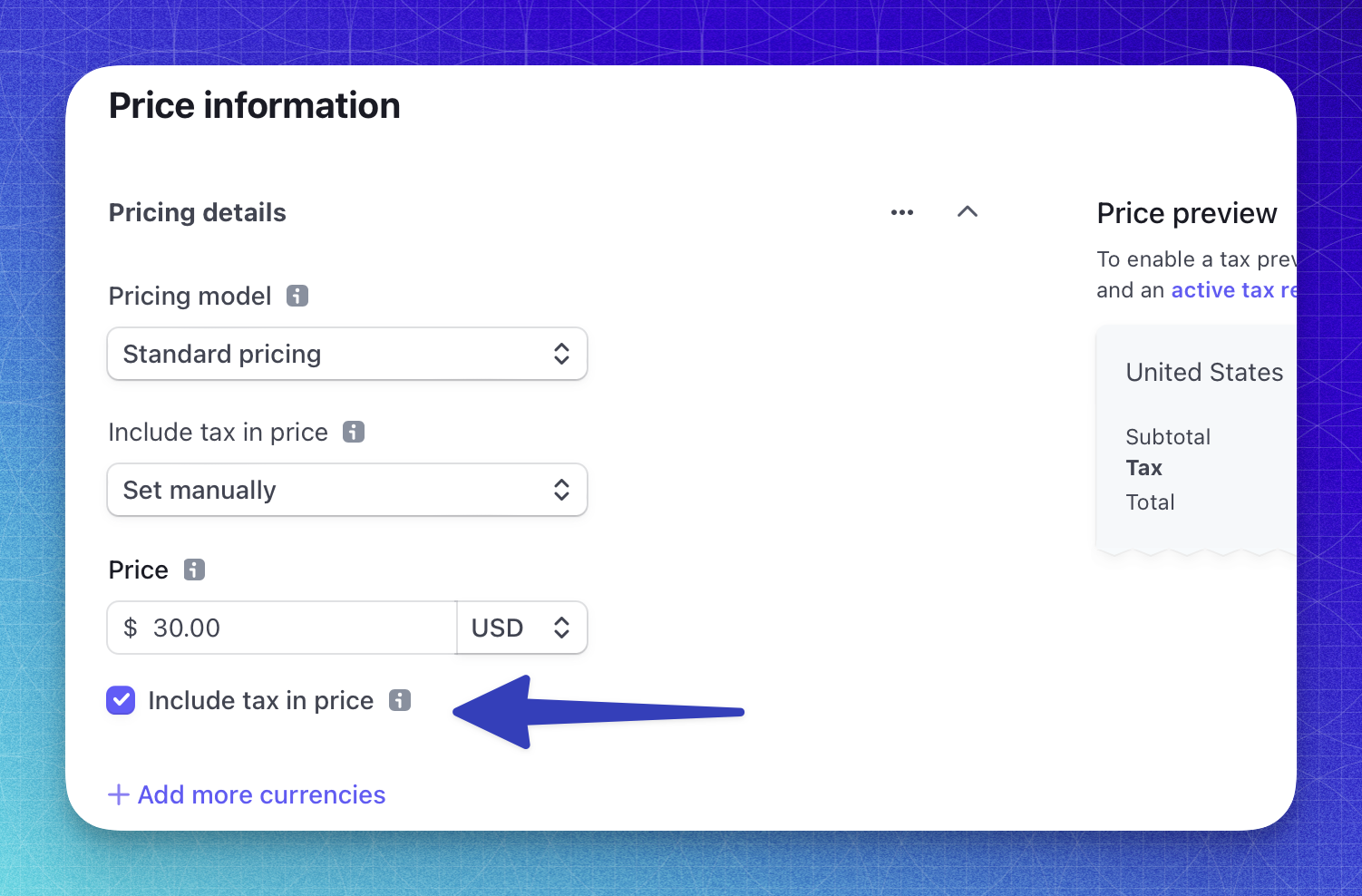
Task: Open the Standard pricing dropdown
Action: pyautogui.click(x=347, y=354)
